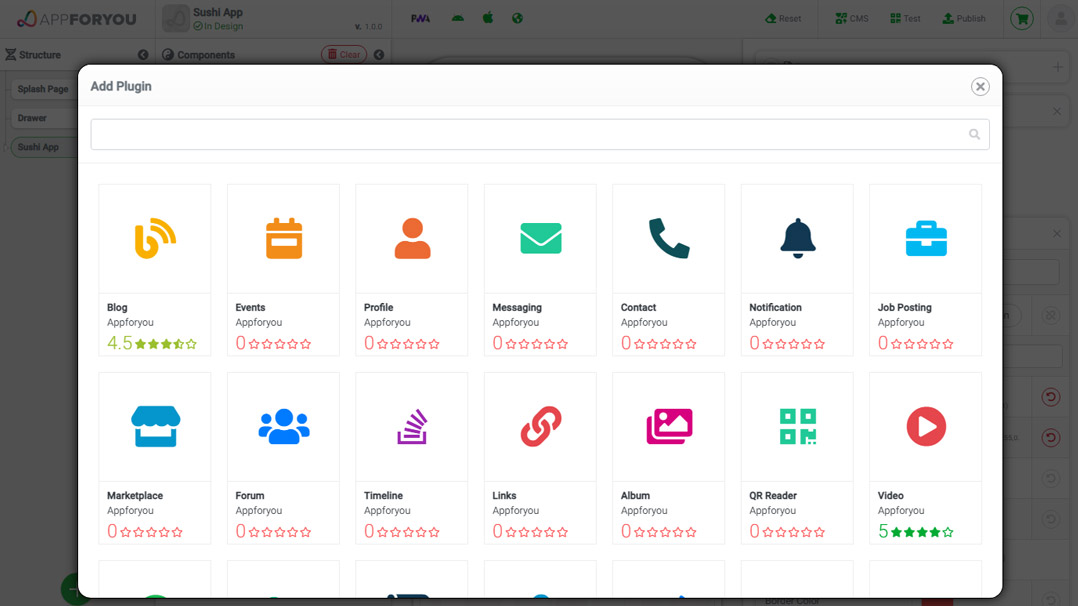Select the web globe platform icon

coord(517,19)
